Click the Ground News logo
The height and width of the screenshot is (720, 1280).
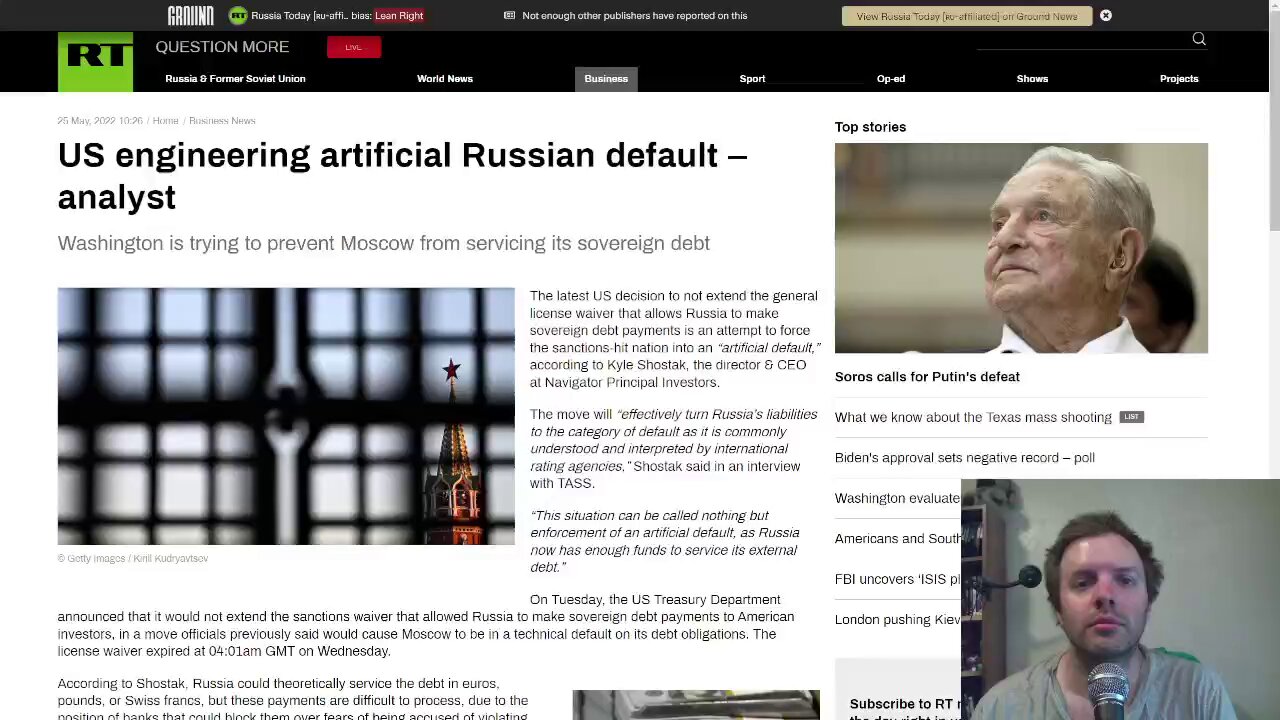[190, 15]
